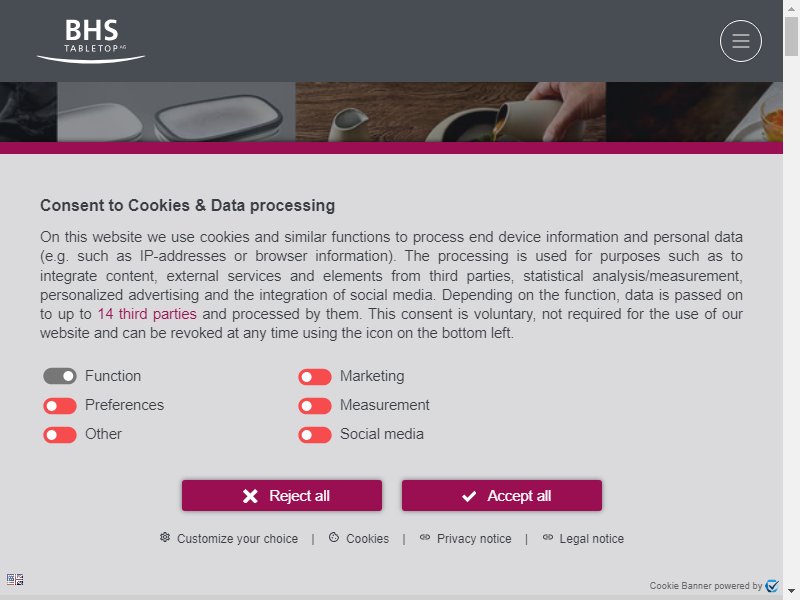Toggle the Function switch
Viewport: 800px width, 600px height.
click(60, 376)
